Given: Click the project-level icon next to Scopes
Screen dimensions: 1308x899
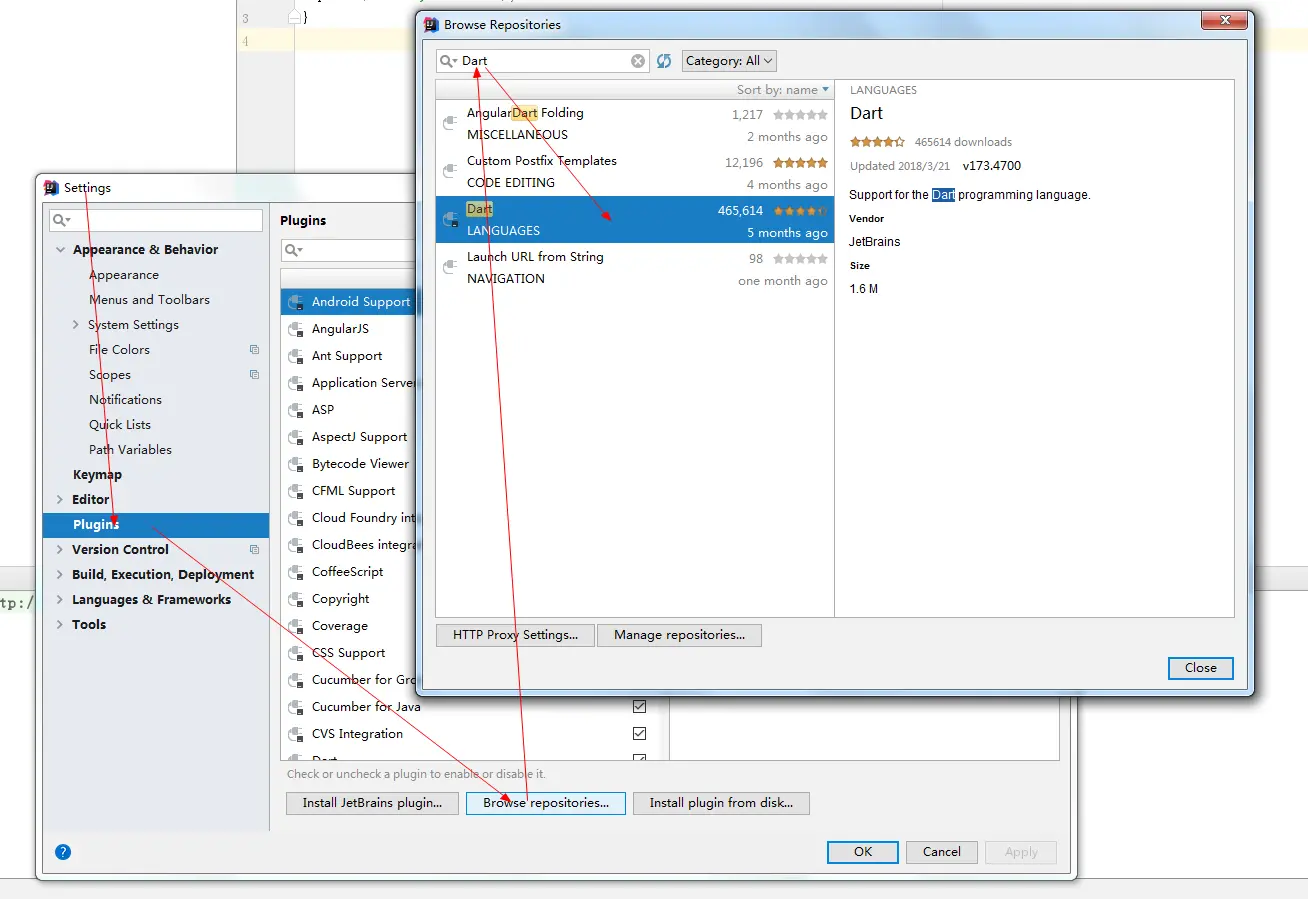Looking at the screenshot, I should tap(254, 375).
